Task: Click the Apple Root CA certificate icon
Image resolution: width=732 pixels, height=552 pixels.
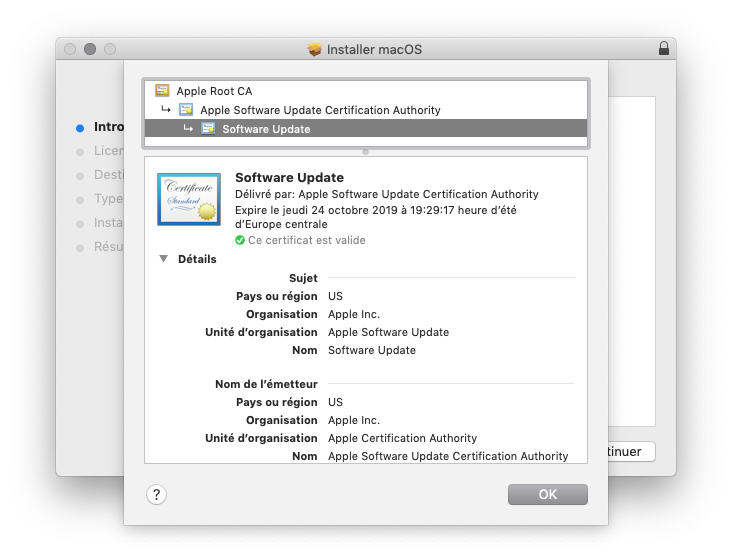Action: [x=162, y=91]
